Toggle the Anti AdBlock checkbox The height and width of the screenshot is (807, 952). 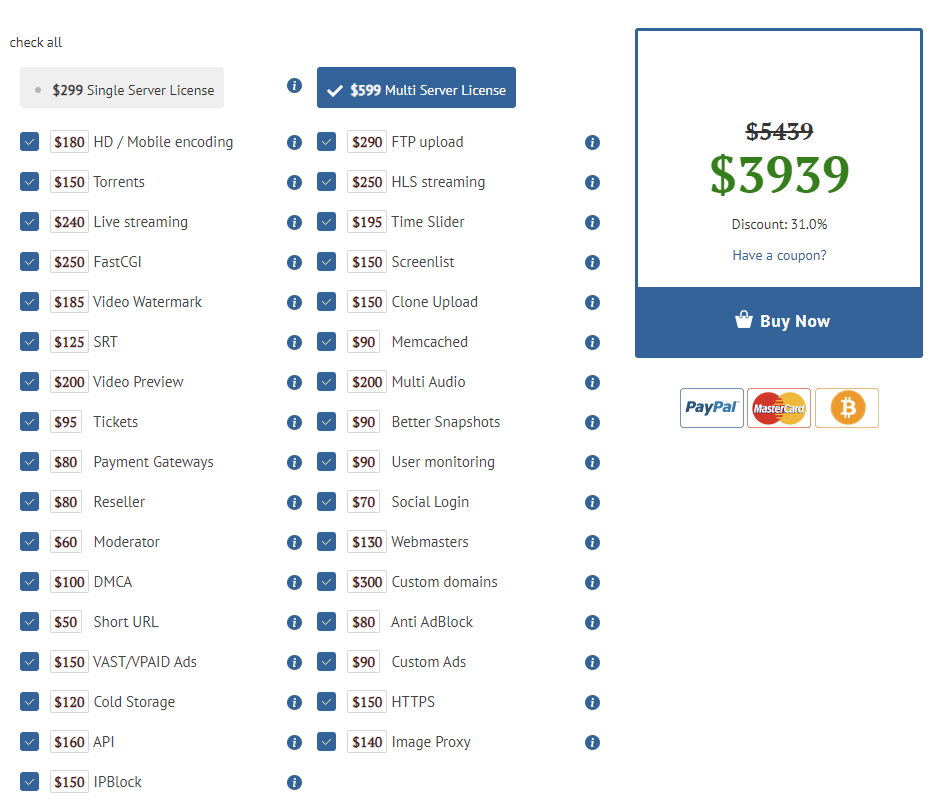(327, 622)
